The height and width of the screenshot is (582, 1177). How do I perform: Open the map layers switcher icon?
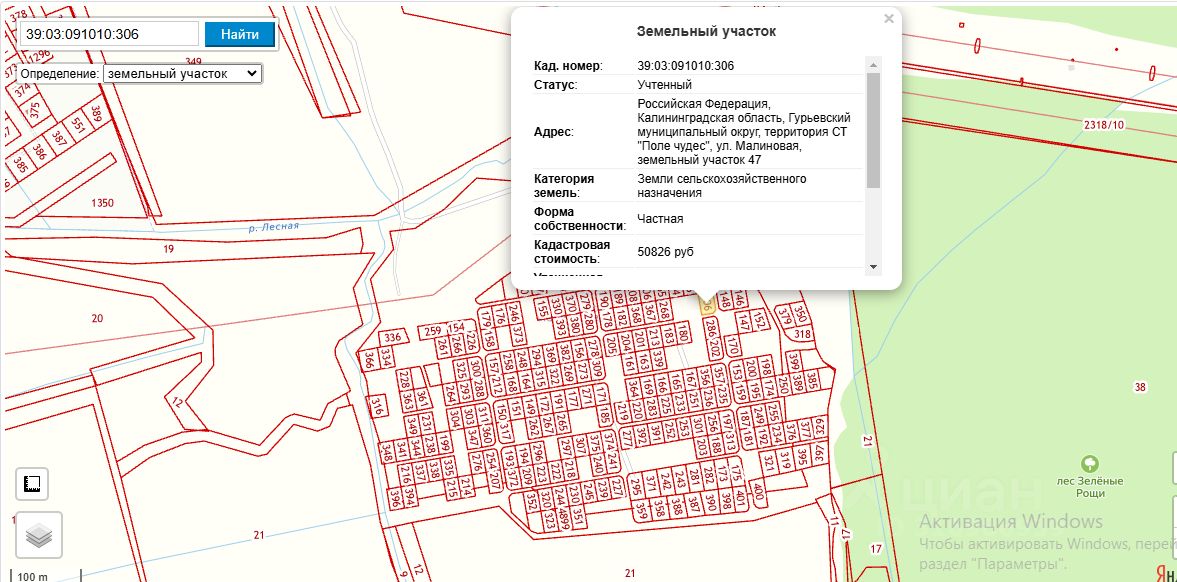point(38,535)
